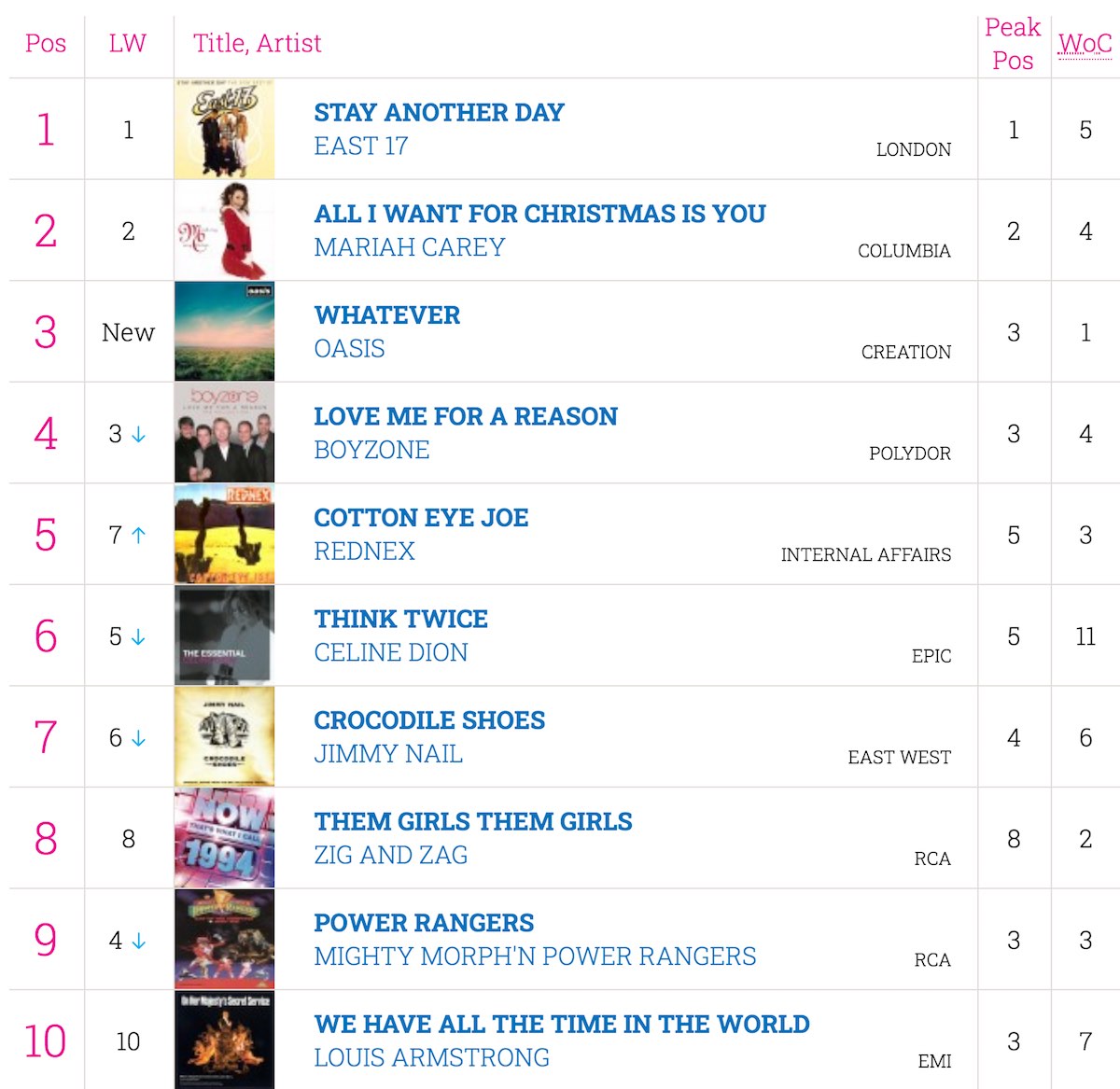Viewport: 1120px width, 1089px height.
Task: Open the Celine Dion cover thumbnail
Action: tap(224, 635)
